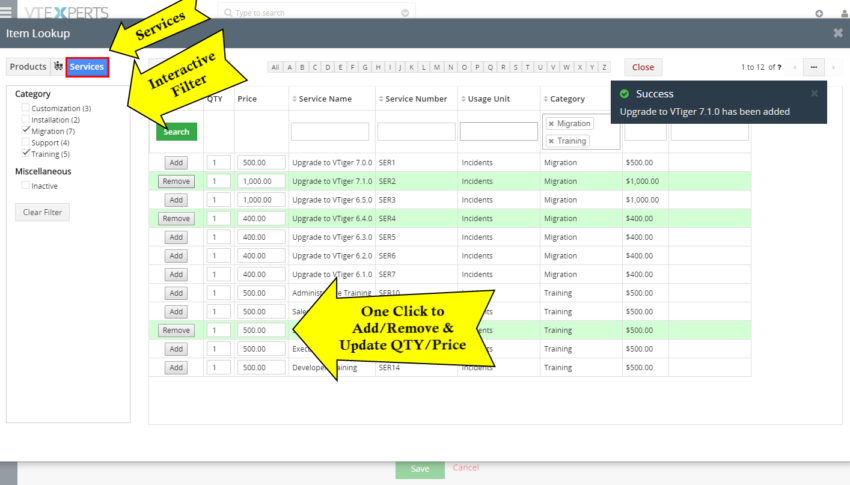Toggle the Installation (2) category checkbox
Viewport: 850px width, 485px height.
coord(25,119)
